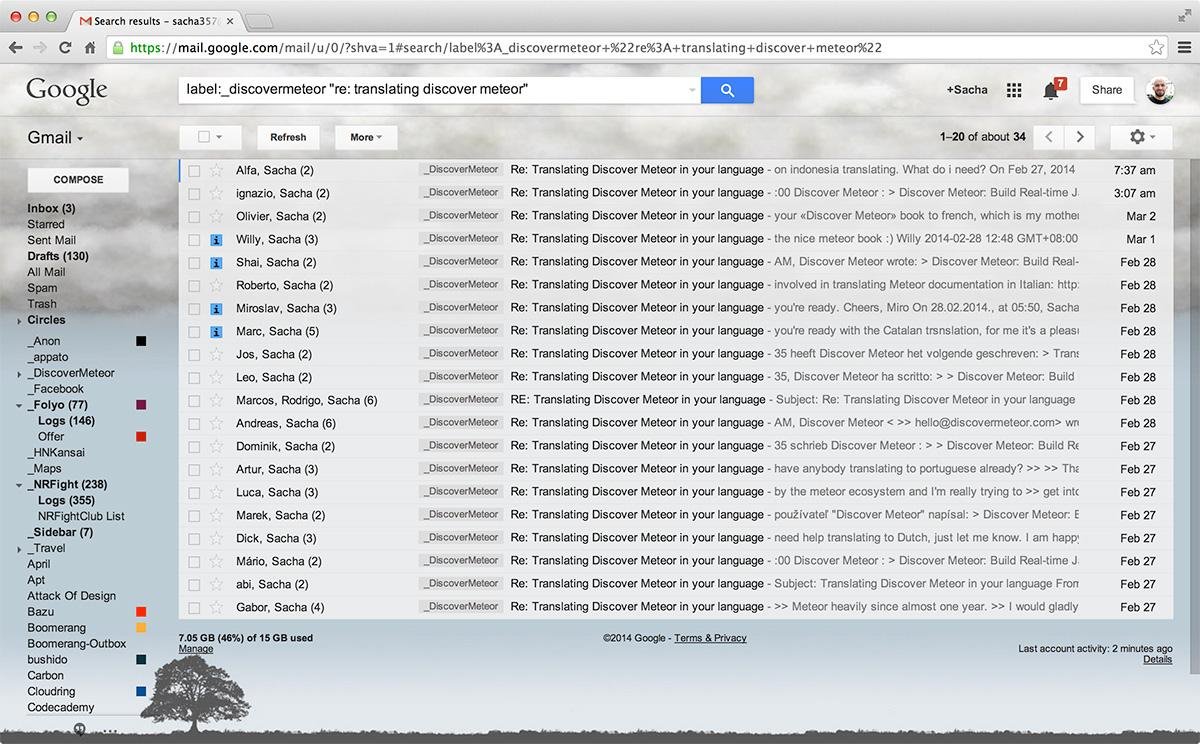This screenshot has height=744, width=1200.
Task: Check the Andreas, Sacha row
Action: (194, 423)
